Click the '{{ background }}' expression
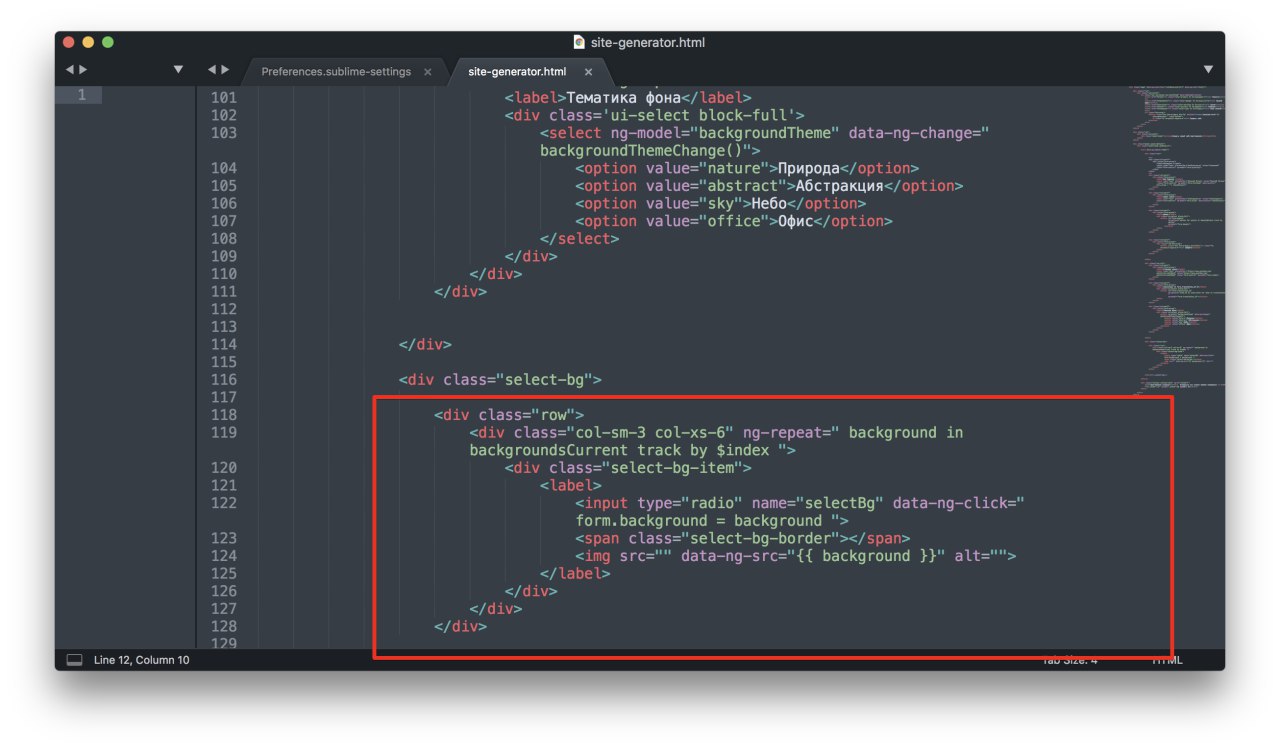 pos(866,556)
